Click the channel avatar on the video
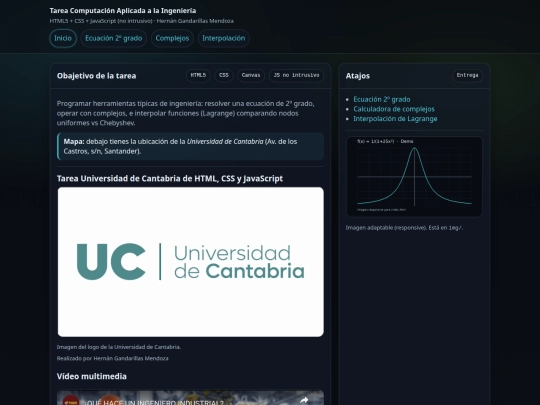 click(x=71, y=401)
